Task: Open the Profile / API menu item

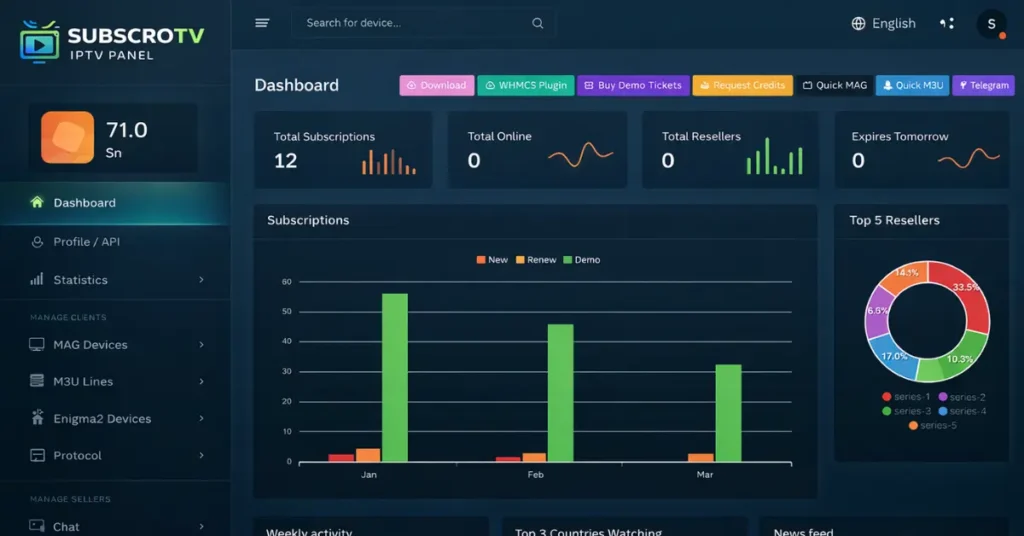Action: click(x=86, y=241)
